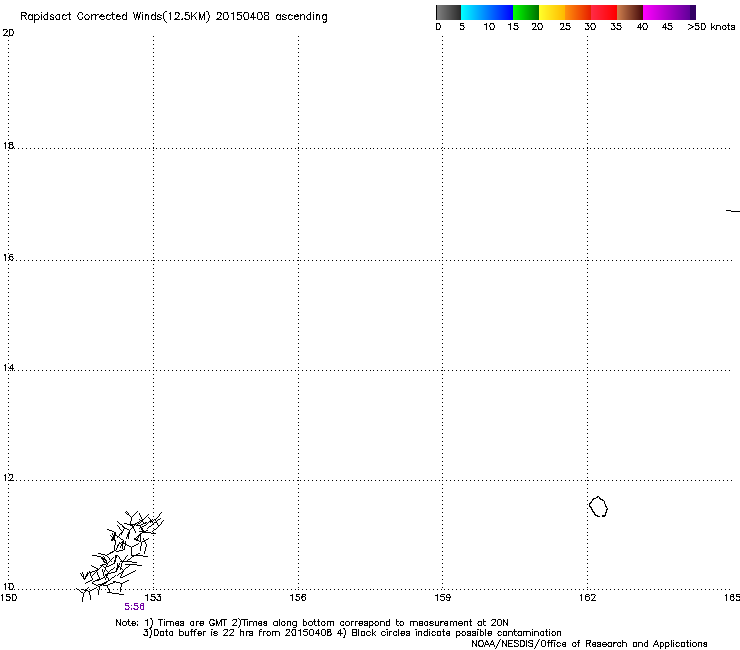Click the longitude label 156
This screenshot has height=650, width=740.
tap(298, 598)
